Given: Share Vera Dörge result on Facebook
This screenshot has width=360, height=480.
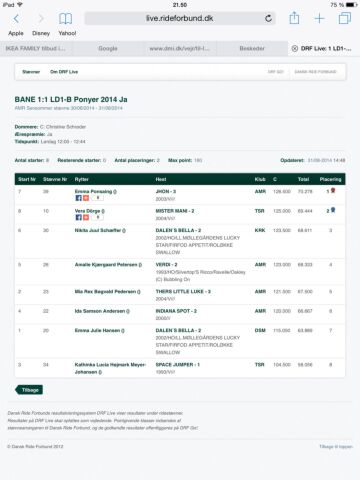Looking at the screenshot, I should [78, 217].
